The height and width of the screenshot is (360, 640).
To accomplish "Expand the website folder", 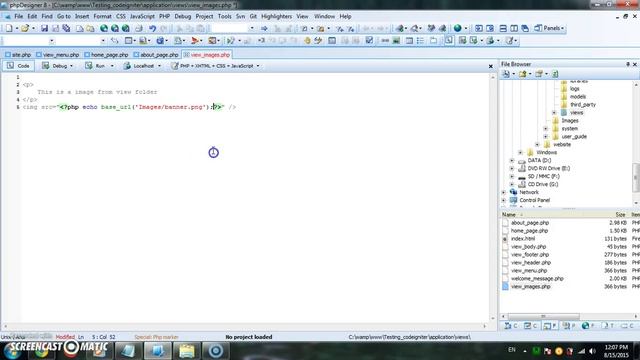I will (x=537, y=144).
